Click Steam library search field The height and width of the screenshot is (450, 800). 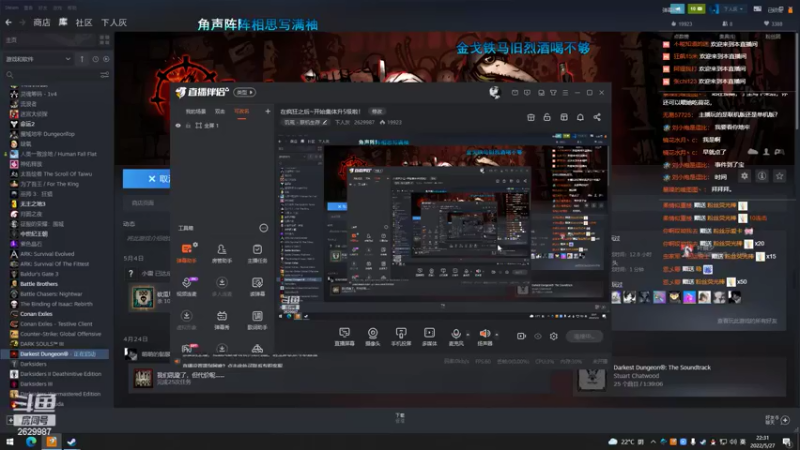pos(51,75)
